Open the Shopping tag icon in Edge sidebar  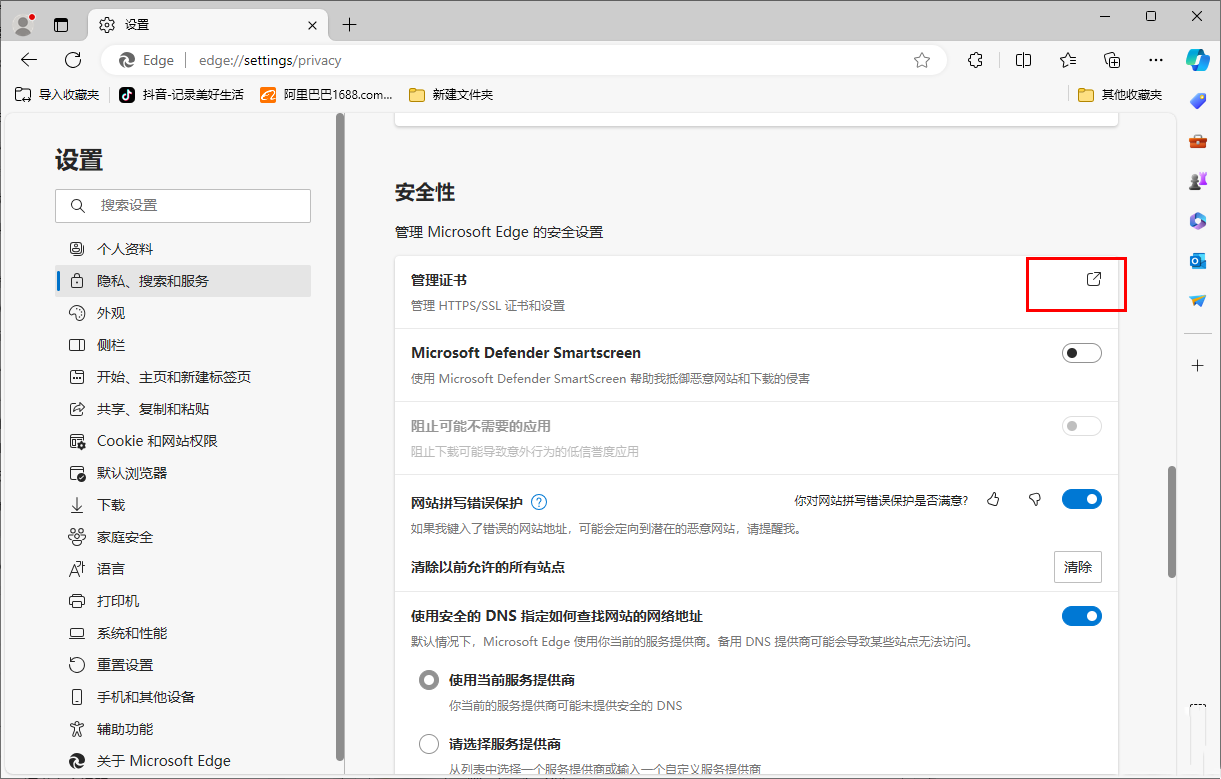pos(1198,101)
